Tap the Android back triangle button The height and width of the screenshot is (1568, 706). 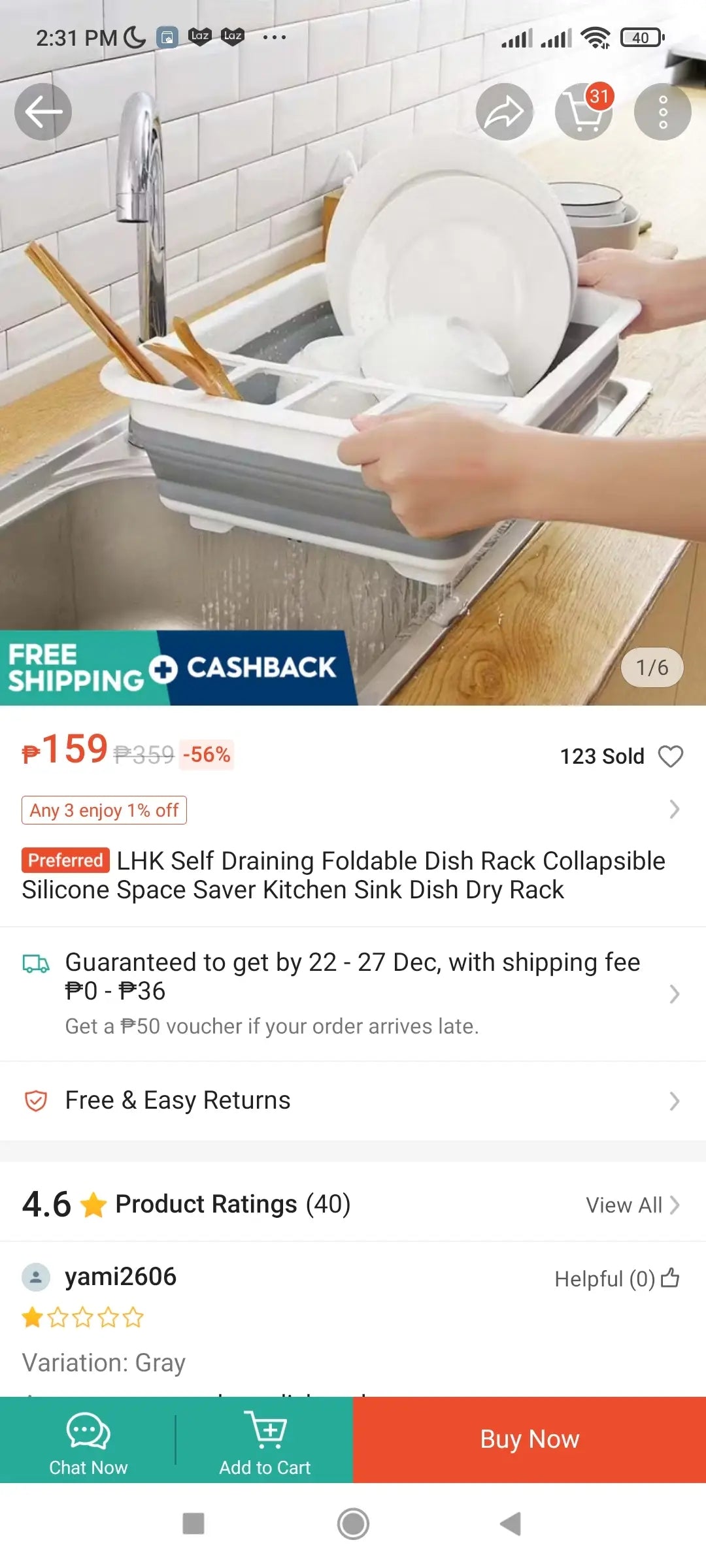511,1524
